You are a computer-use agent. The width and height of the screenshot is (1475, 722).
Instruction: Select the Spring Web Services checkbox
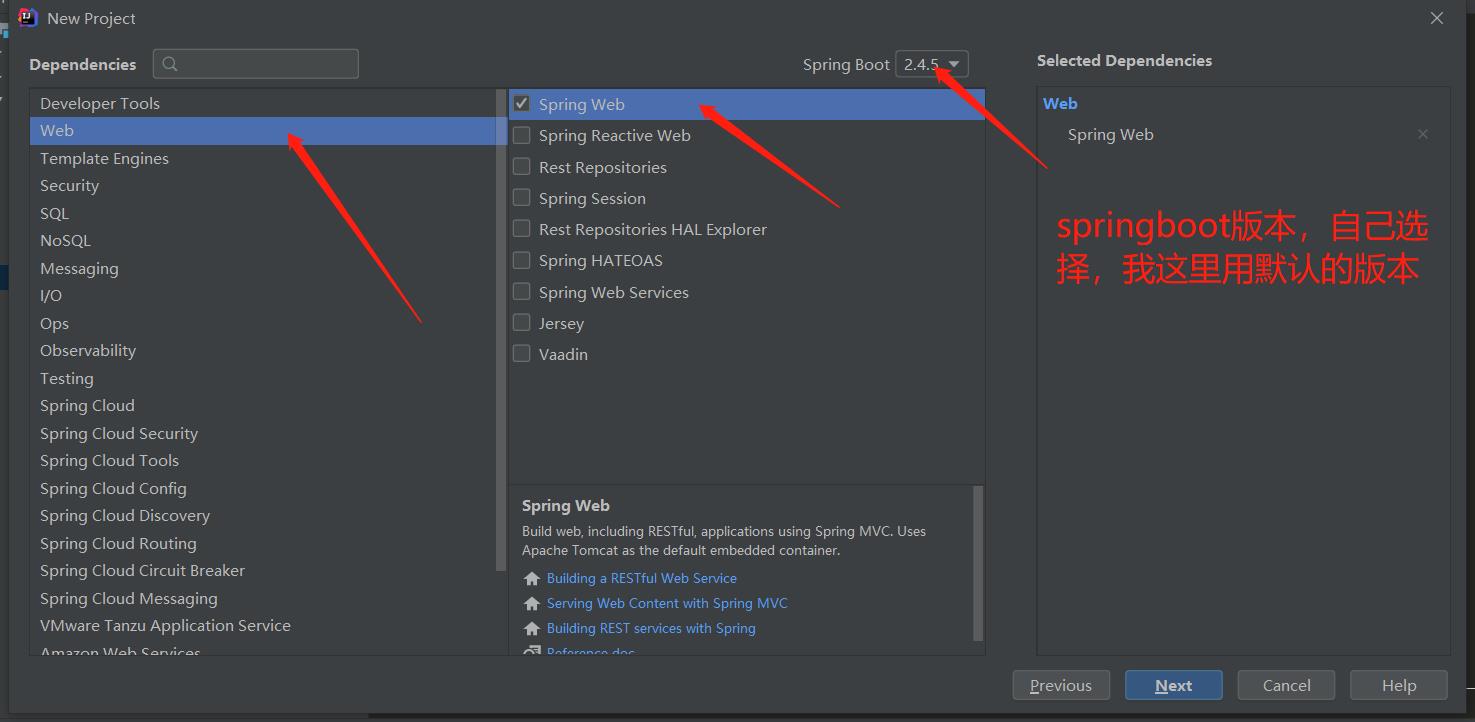[522, 292]
